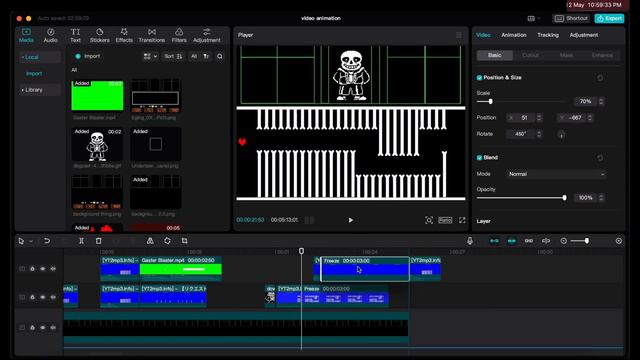640x360 pixels.
Task: Open the Audio tab
Action: coord(51,36)
